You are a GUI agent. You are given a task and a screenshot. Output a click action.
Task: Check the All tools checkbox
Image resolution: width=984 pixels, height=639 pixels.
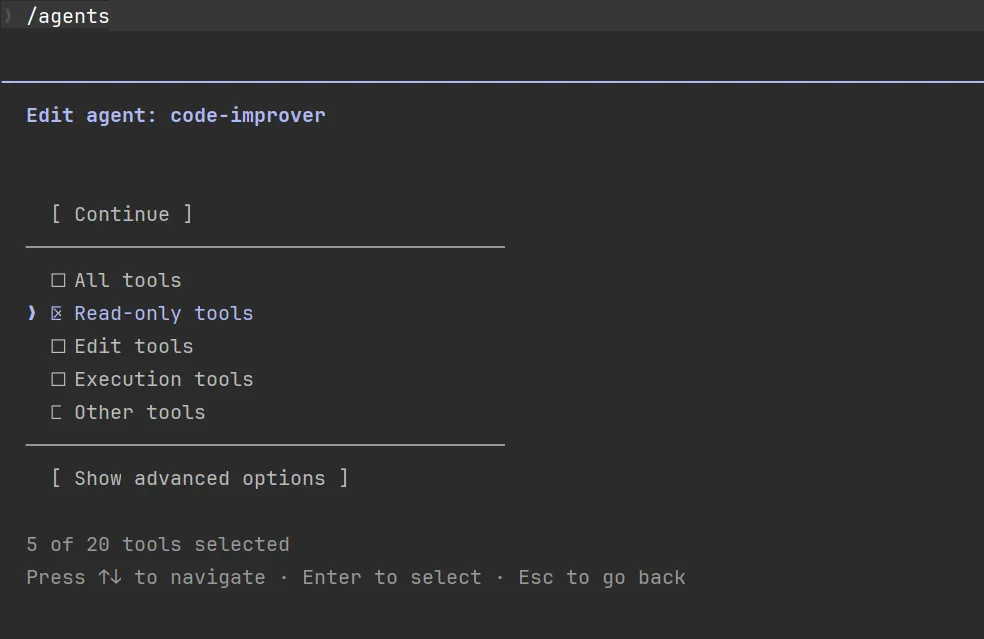[x=58, y=281]
